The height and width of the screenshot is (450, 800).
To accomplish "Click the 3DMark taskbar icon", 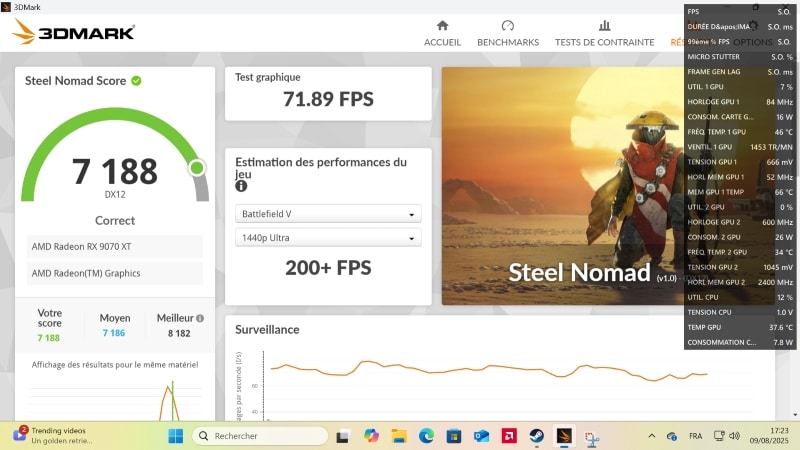I will (564, 436).
